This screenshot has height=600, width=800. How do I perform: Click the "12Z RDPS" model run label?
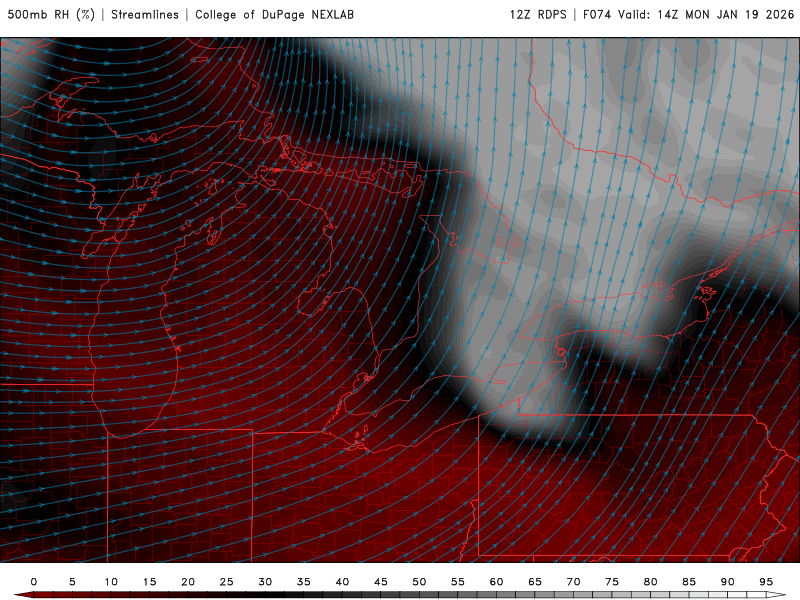click(538, 14)
